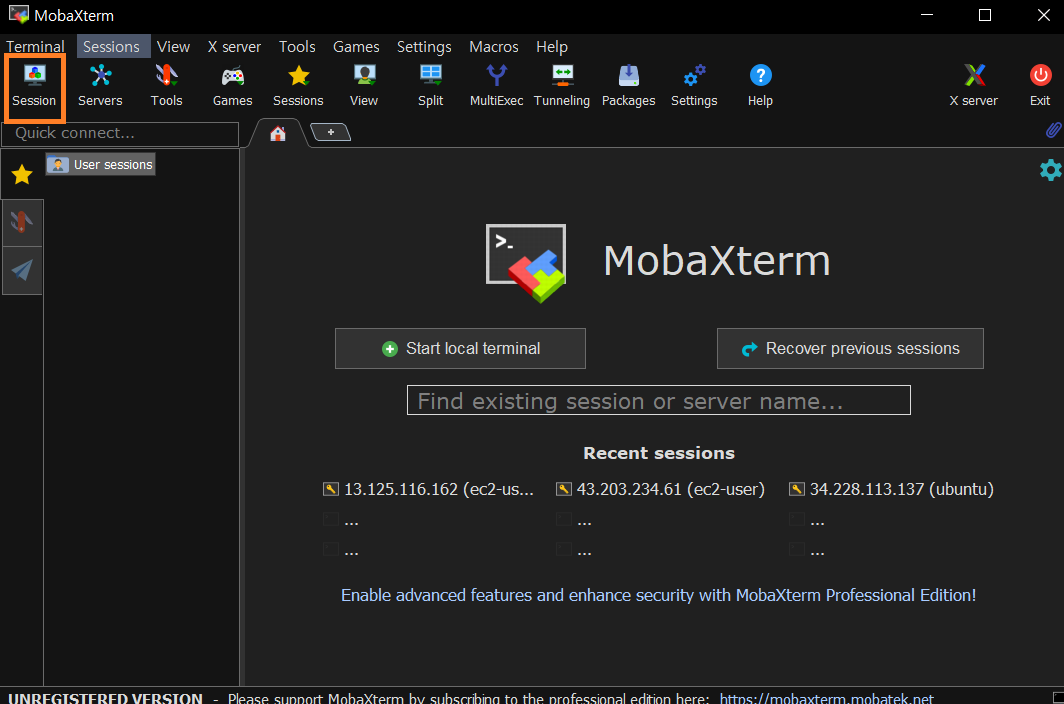The height and width of the screenshot is (704, 1064).
Task: Open the Tunneling toolbar icon
Action: (562, 87)
